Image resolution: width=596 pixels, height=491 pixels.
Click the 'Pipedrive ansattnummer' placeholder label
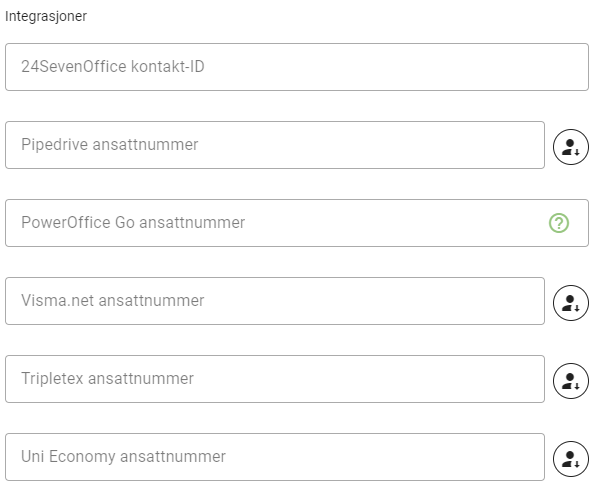tap(109, 145)
